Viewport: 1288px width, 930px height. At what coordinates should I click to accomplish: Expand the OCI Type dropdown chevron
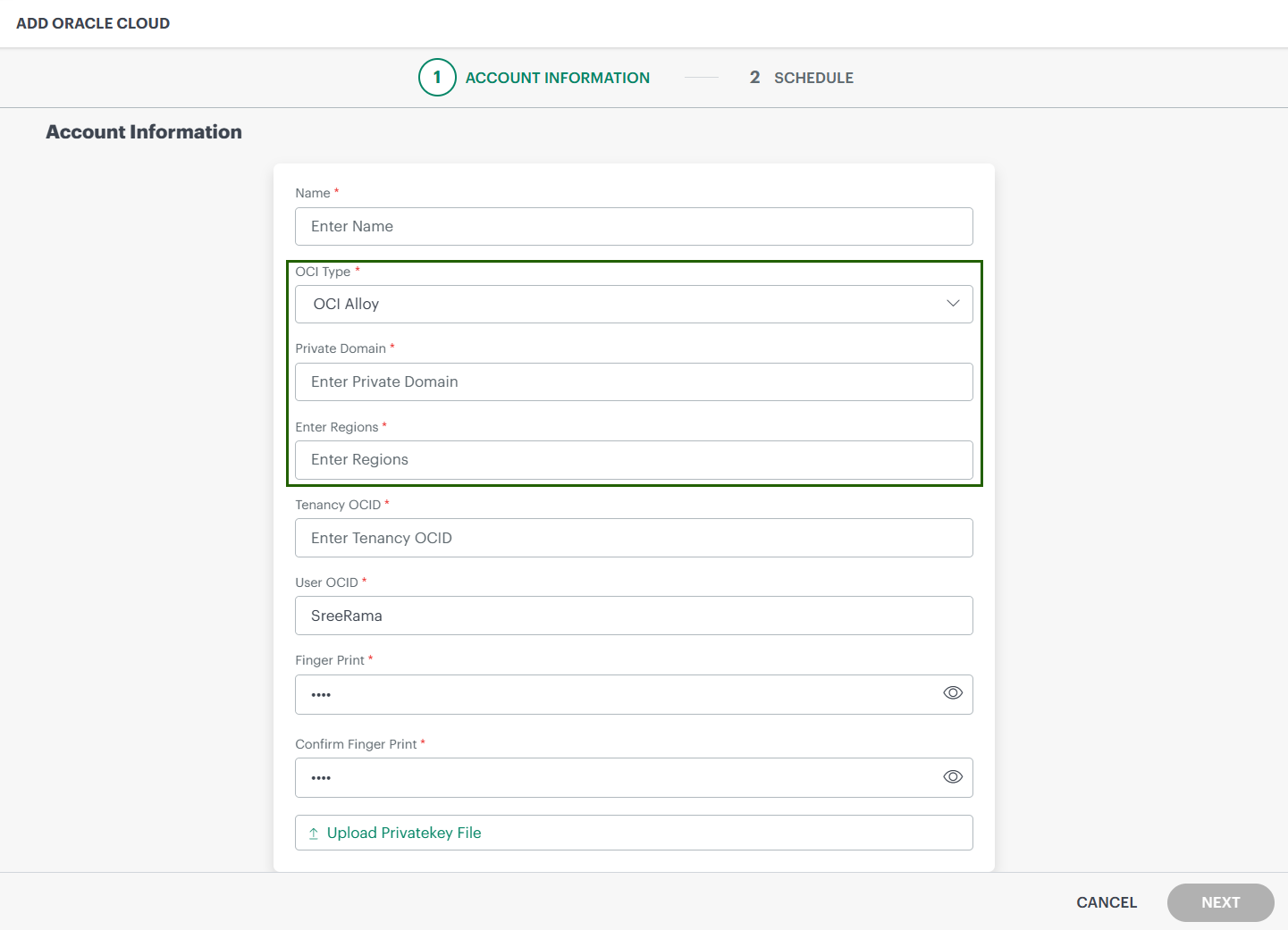[953, 304]
